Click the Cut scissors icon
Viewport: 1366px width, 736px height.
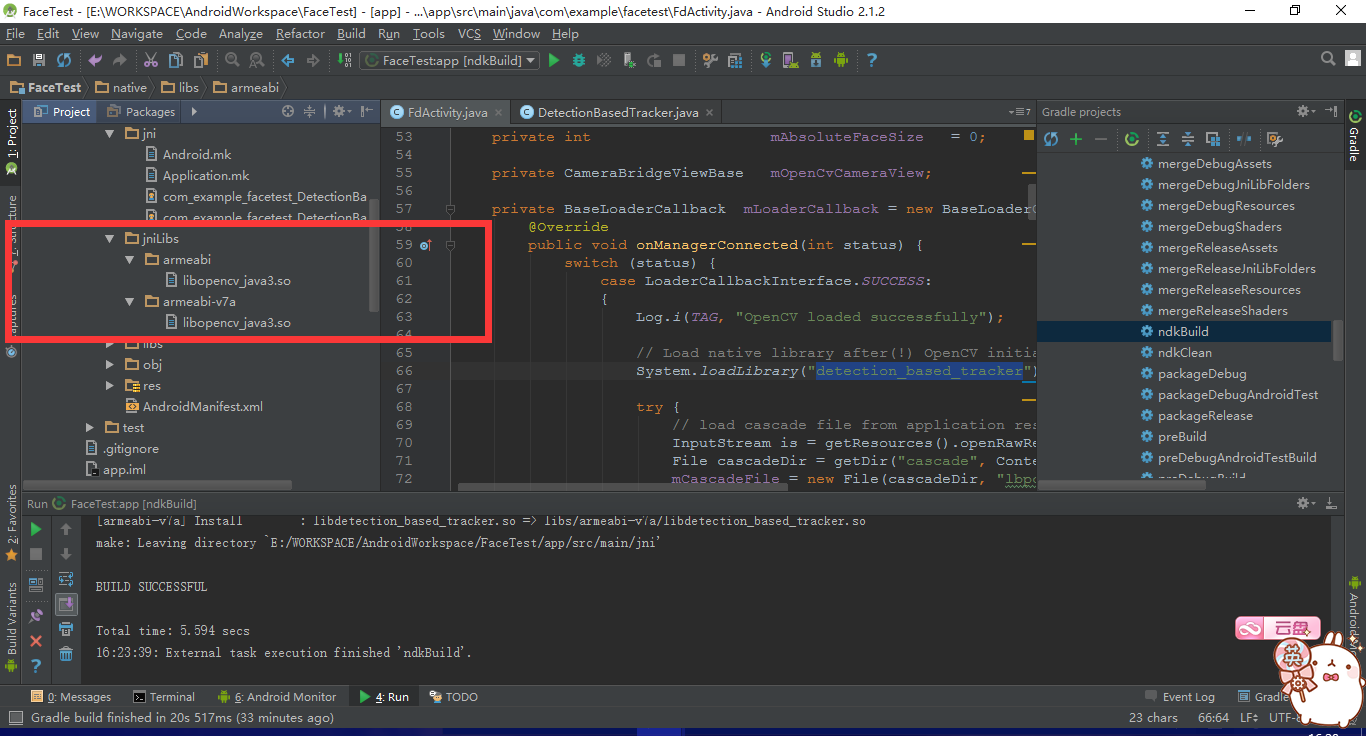coord(151,60)
